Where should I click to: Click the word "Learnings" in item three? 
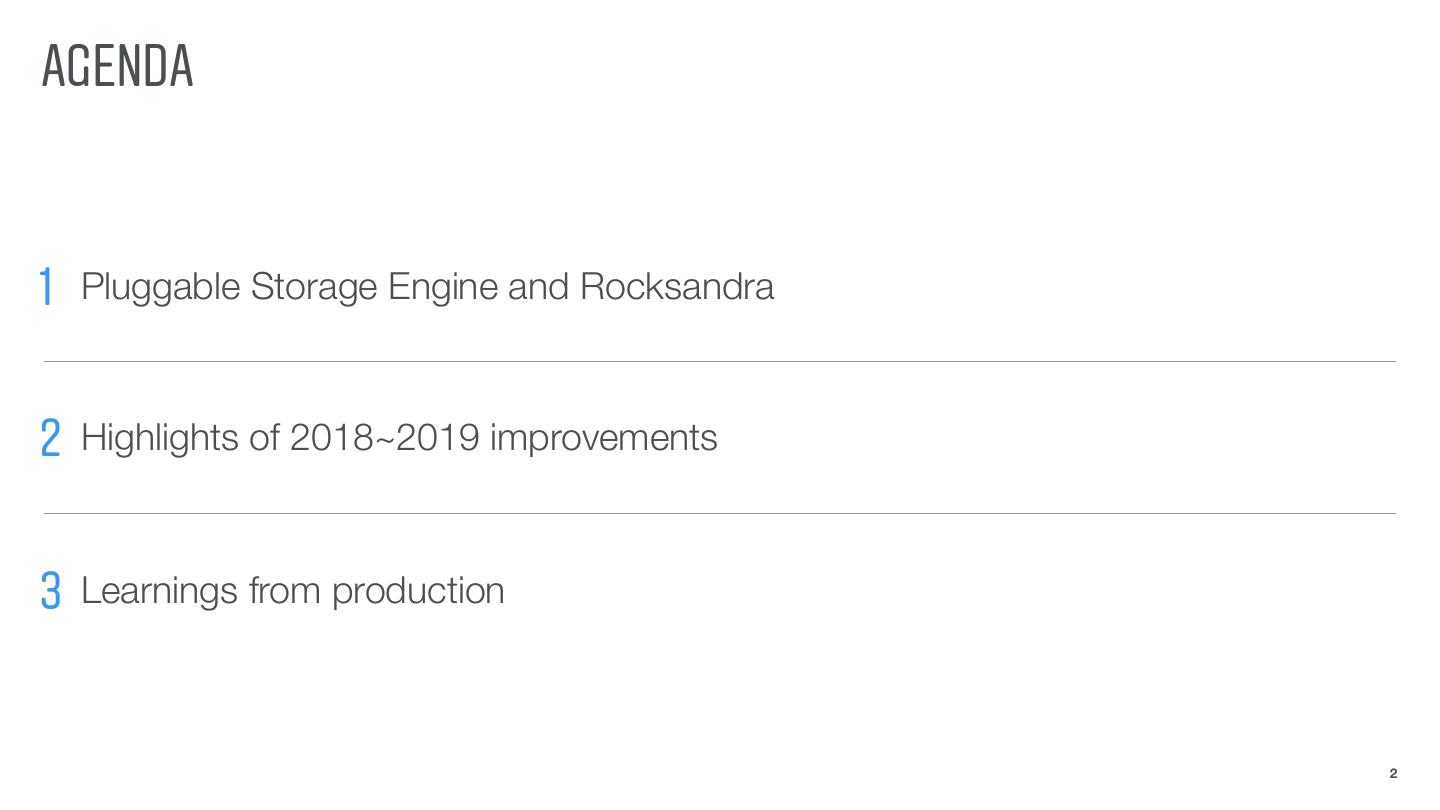coord(159,591)
